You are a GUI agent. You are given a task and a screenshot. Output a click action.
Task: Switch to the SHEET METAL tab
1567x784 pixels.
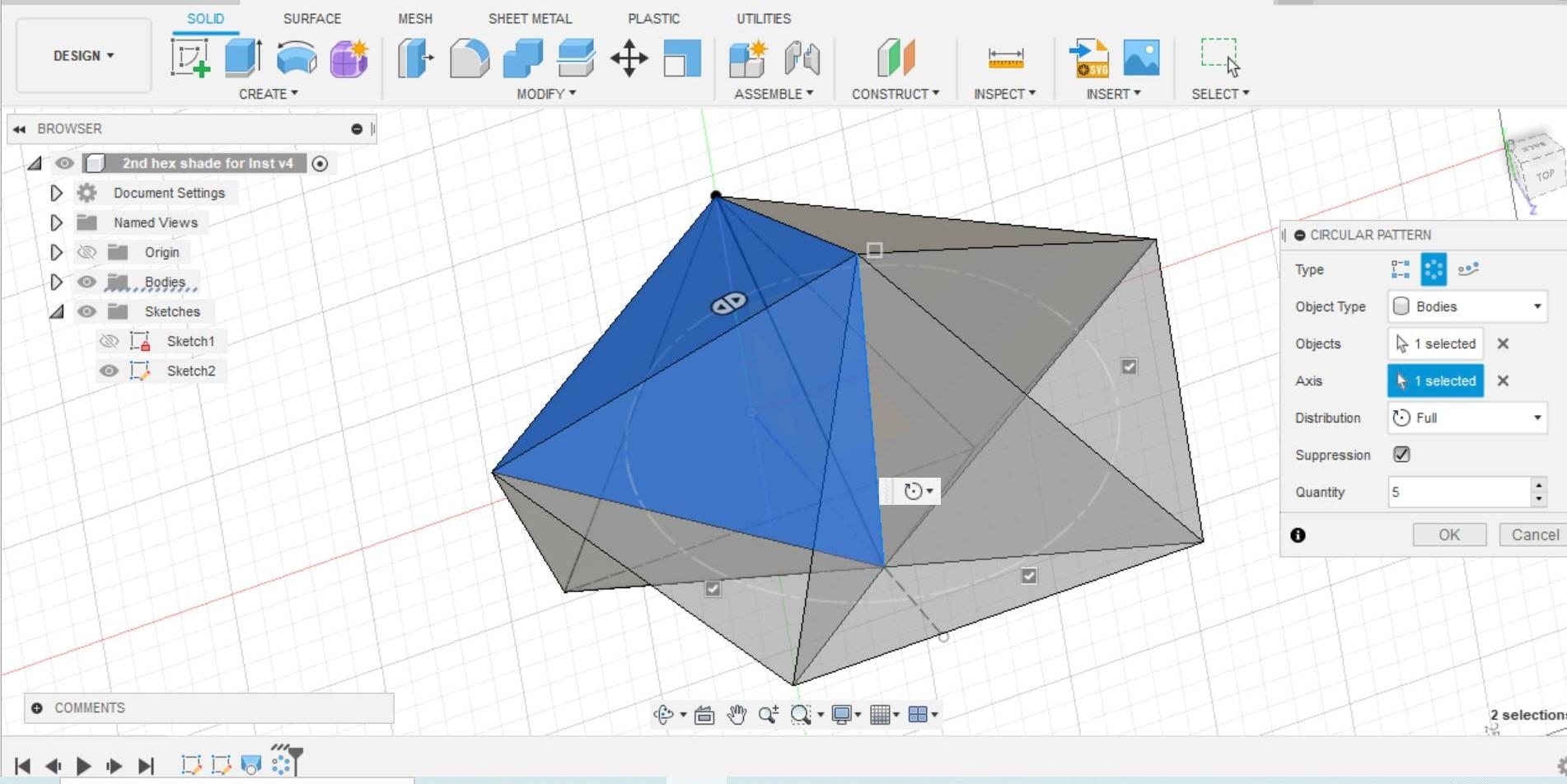coord(530,18)
